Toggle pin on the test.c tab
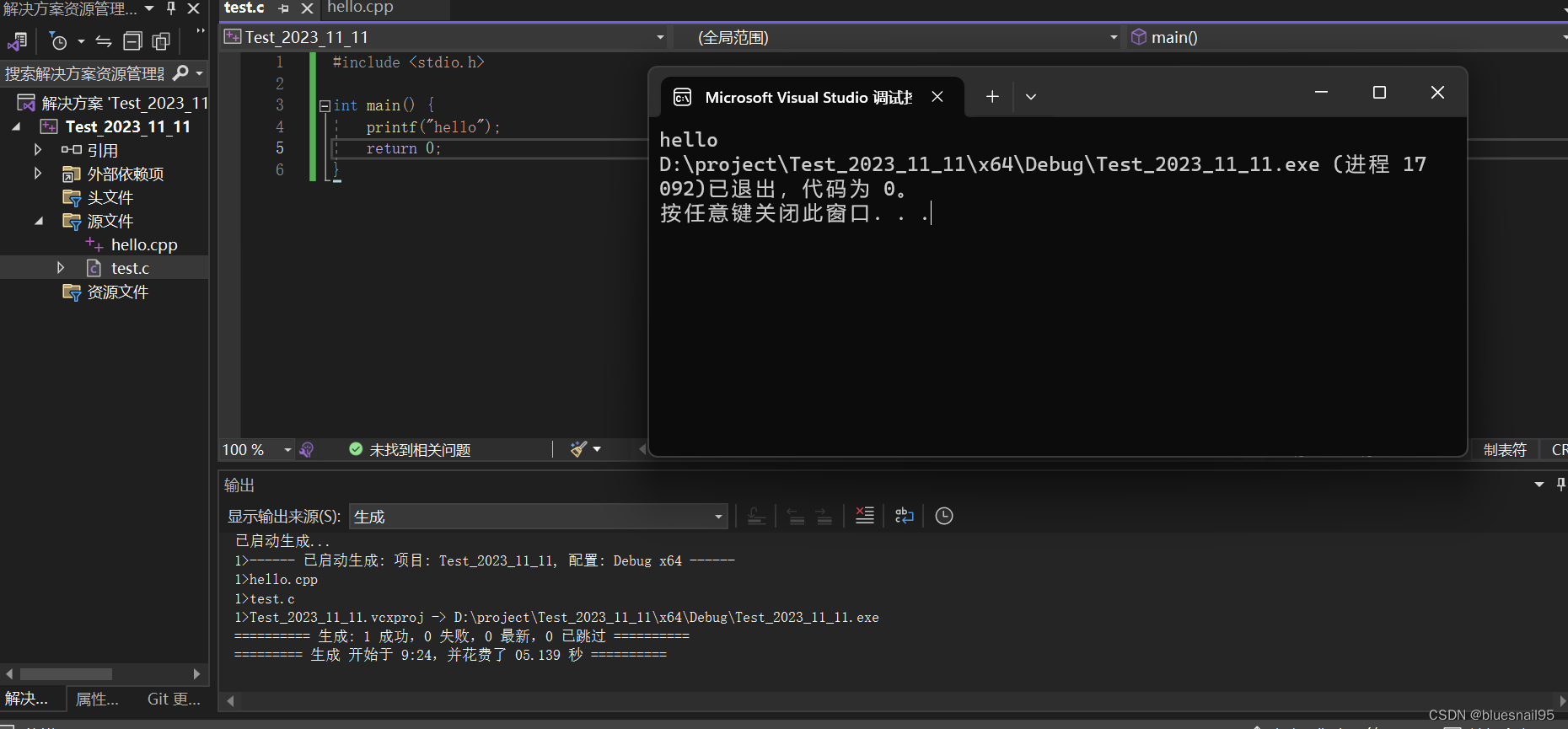 point(284,8)
